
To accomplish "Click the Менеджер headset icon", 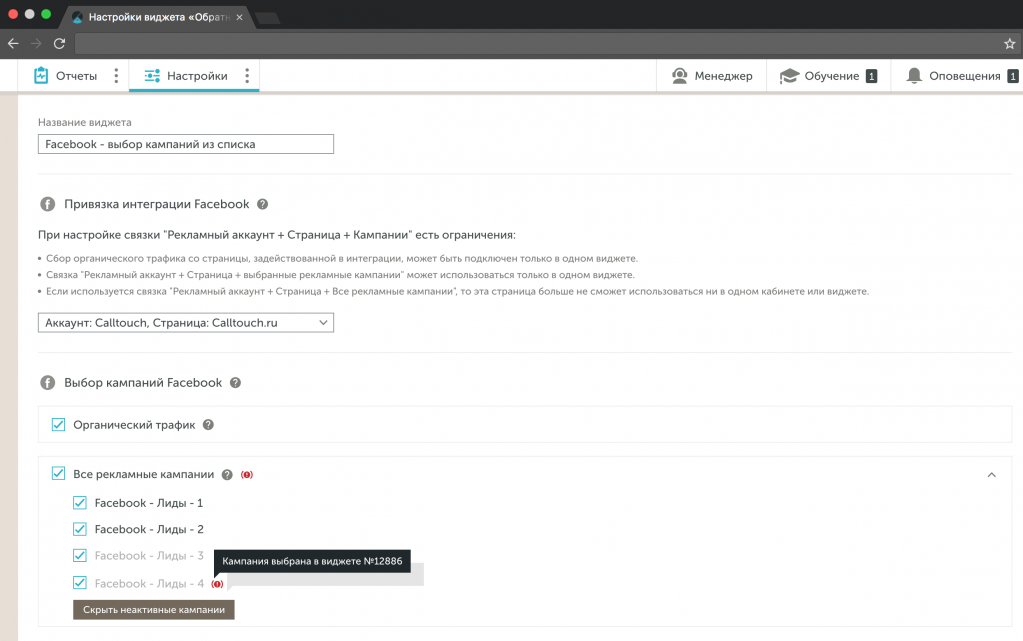I will (679, 76).
